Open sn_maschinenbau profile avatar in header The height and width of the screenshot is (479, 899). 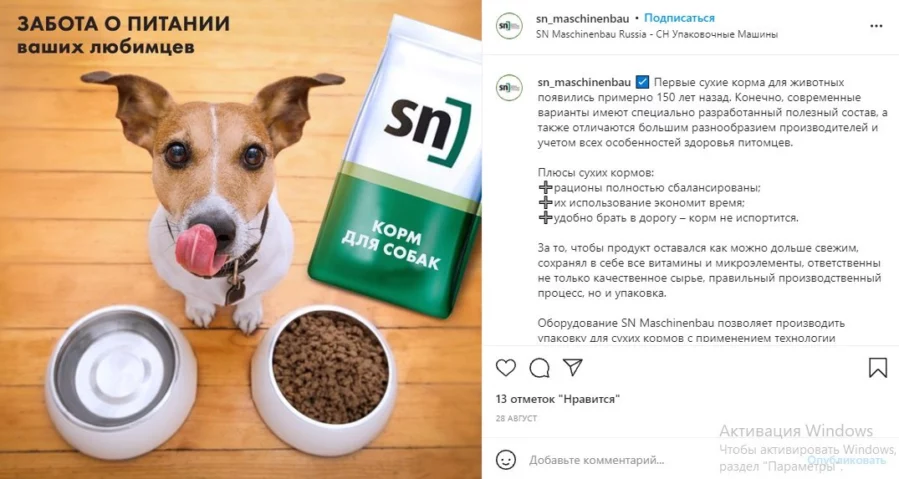click(x=509, y=26)
